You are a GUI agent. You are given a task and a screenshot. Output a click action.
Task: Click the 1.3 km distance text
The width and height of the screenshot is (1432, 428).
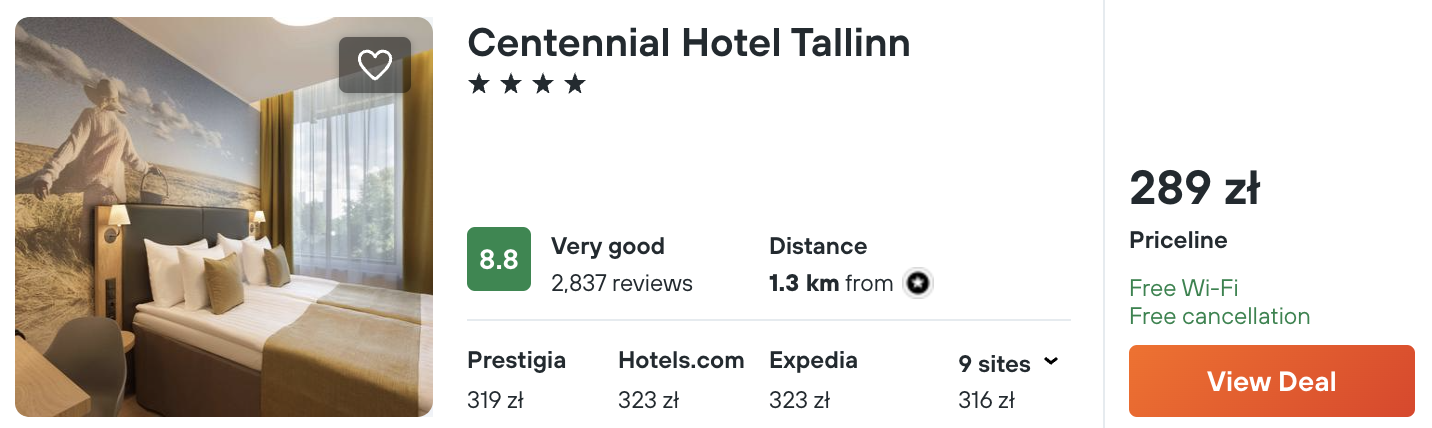tap(803, 283)
